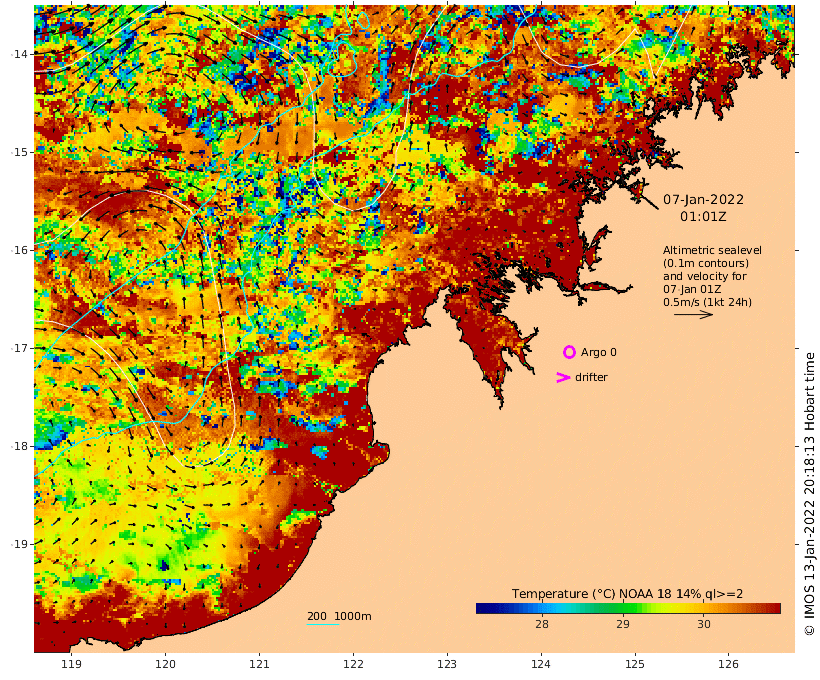The height and width of the screenshot is (680, 820).
Task: Click latitude axis label '-14'
Action: [x=19, y=54]
